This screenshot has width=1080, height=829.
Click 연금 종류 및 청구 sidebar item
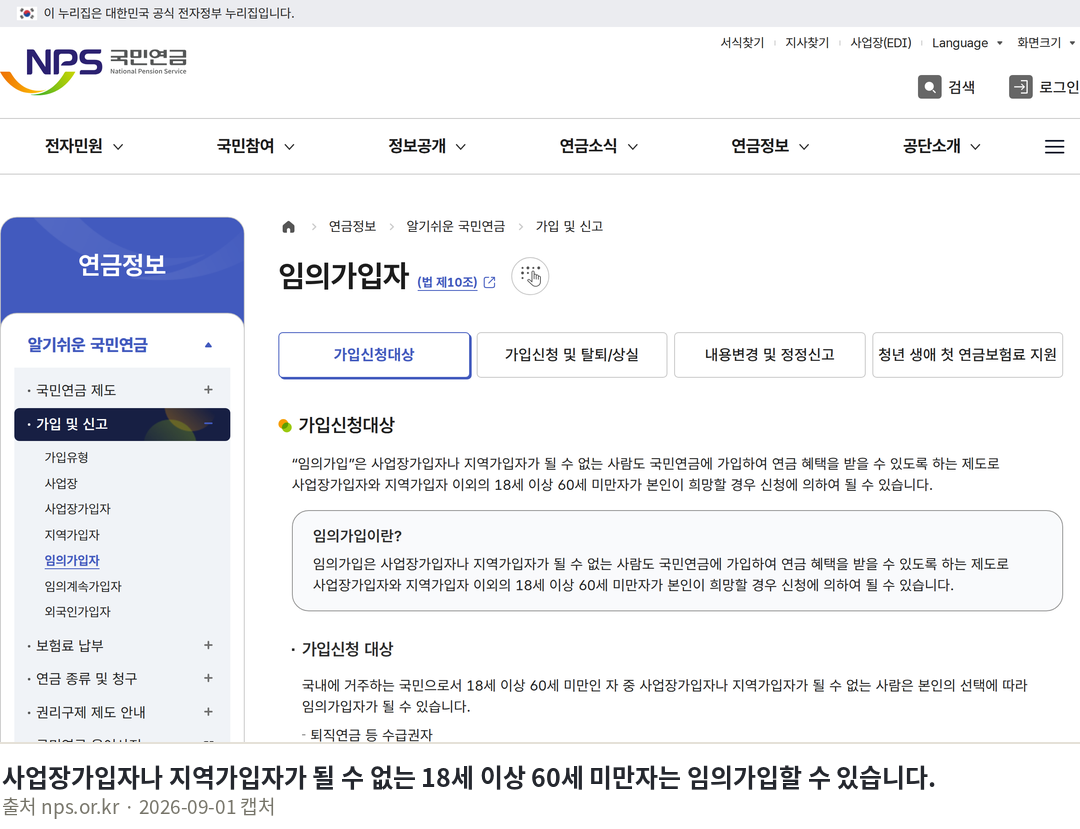point(87,679)
